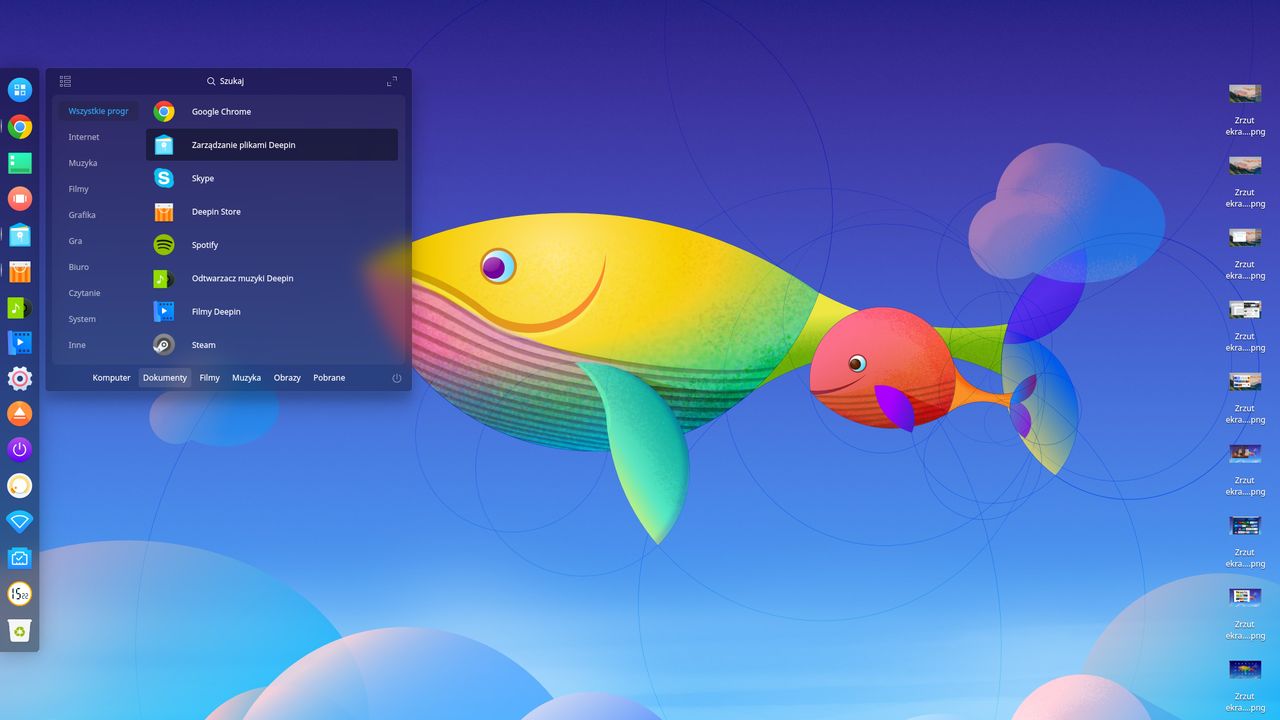Open the green terminal icon in dock
Screen dimensions: 1280x720
pyautogui.click(x=20, y=163)
